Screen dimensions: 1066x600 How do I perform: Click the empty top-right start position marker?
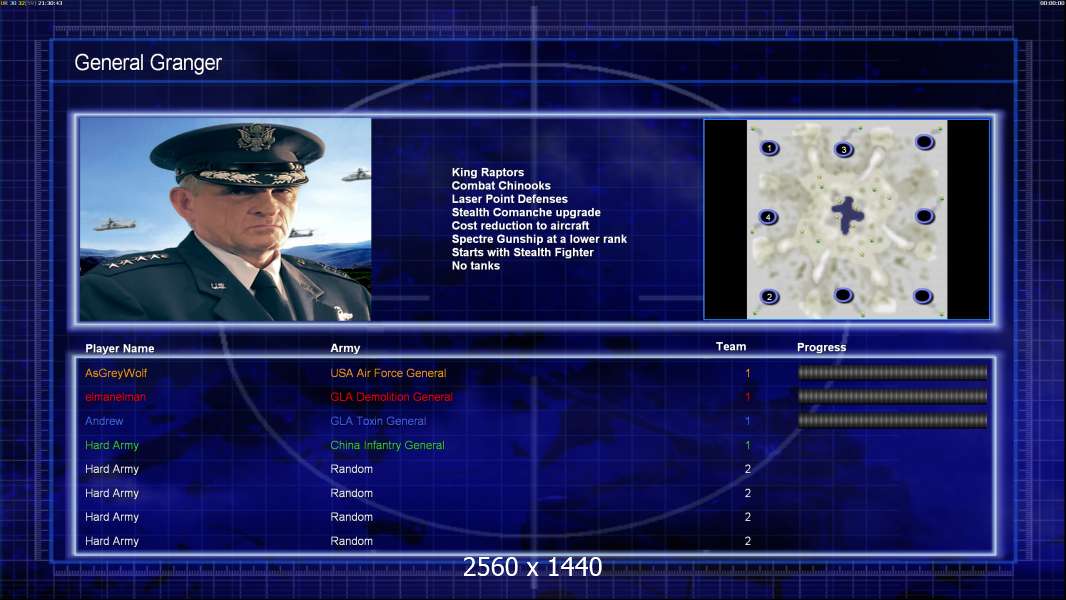click(925, 142)
